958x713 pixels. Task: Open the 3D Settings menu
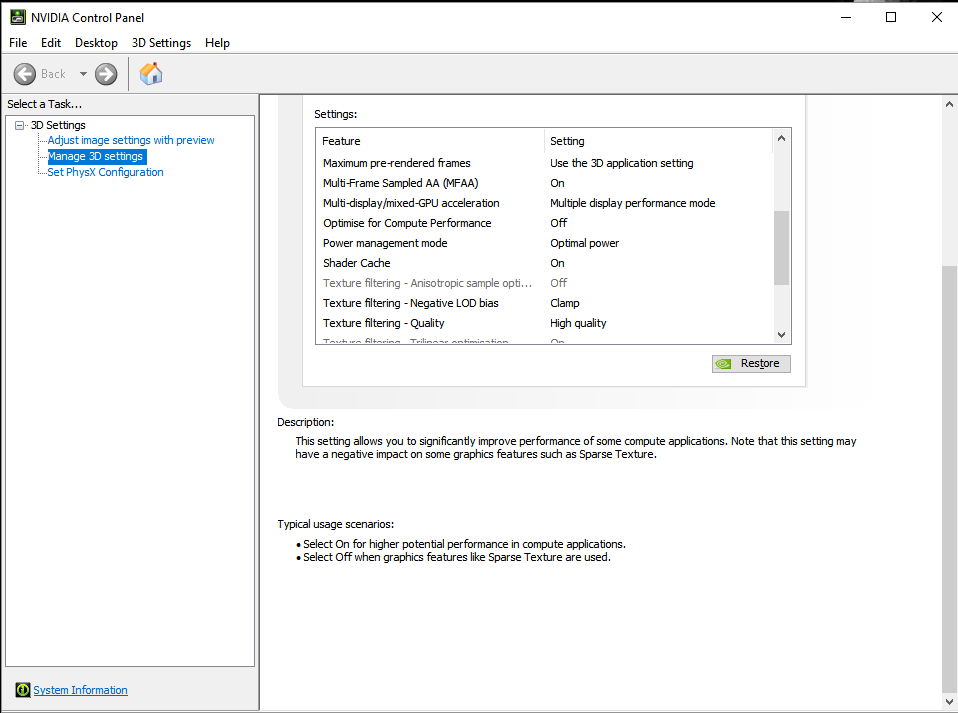[x=161, y=43]
